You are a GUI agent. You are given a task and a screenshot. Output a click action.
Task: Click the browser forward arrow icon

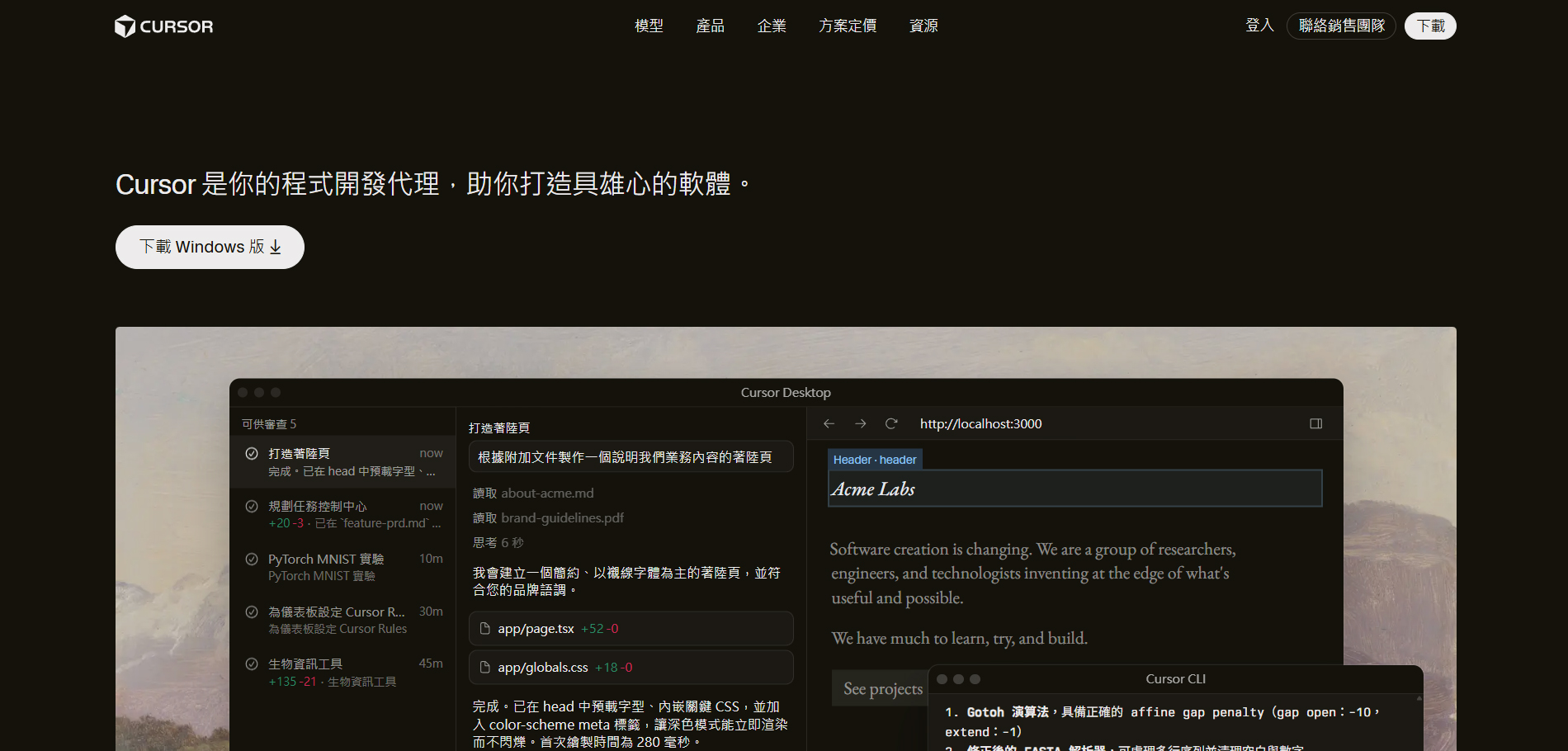point(861,423)
